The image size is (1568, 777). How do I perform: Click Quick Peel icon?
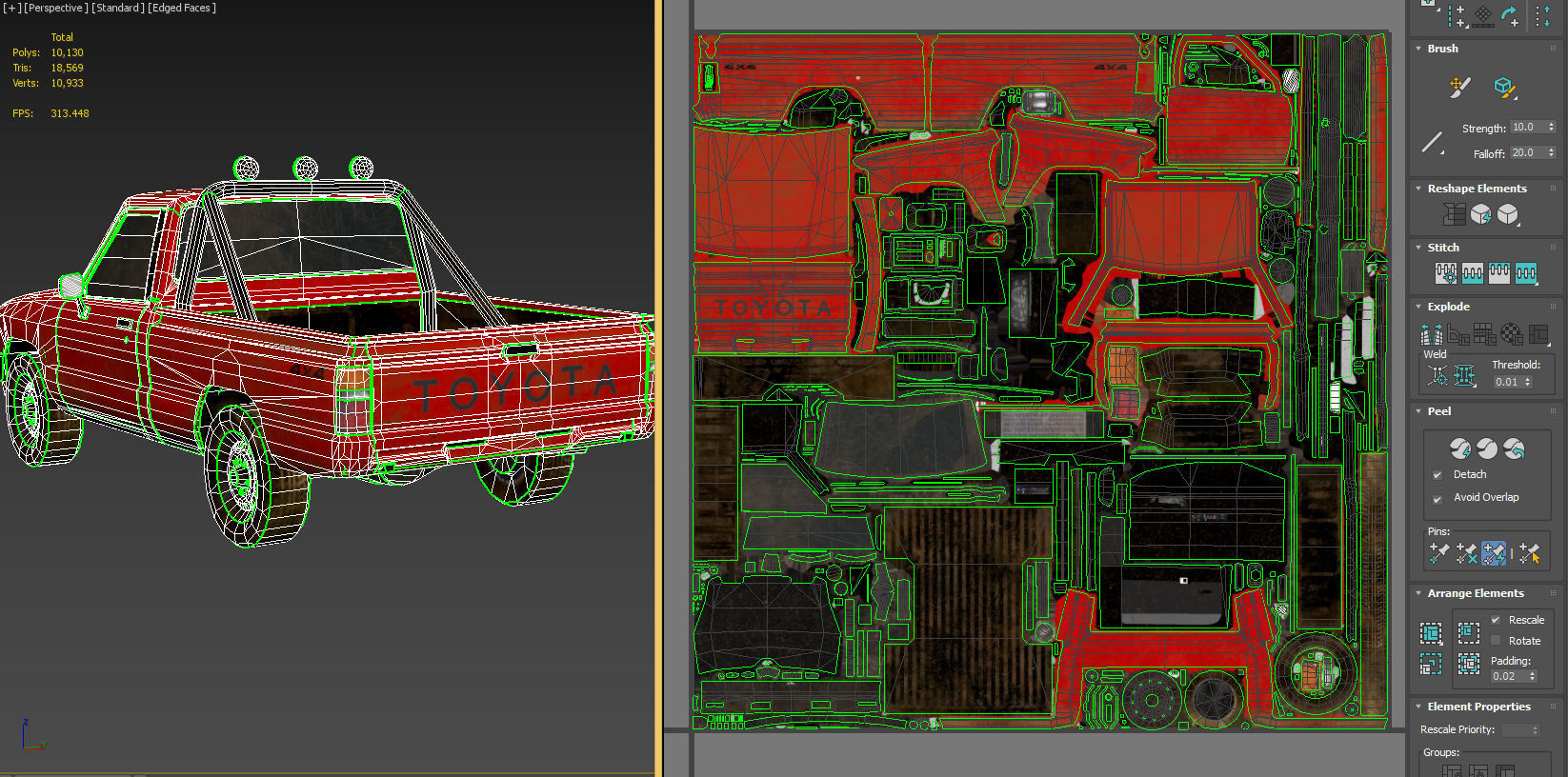(x=1459, y=448)
